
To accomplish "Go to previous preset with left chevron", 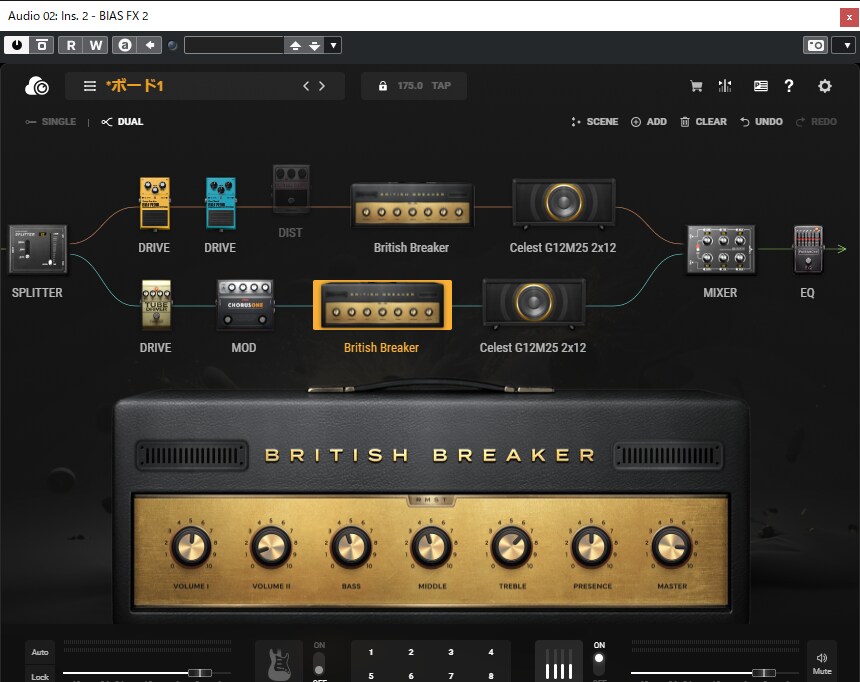I will 306,86.
